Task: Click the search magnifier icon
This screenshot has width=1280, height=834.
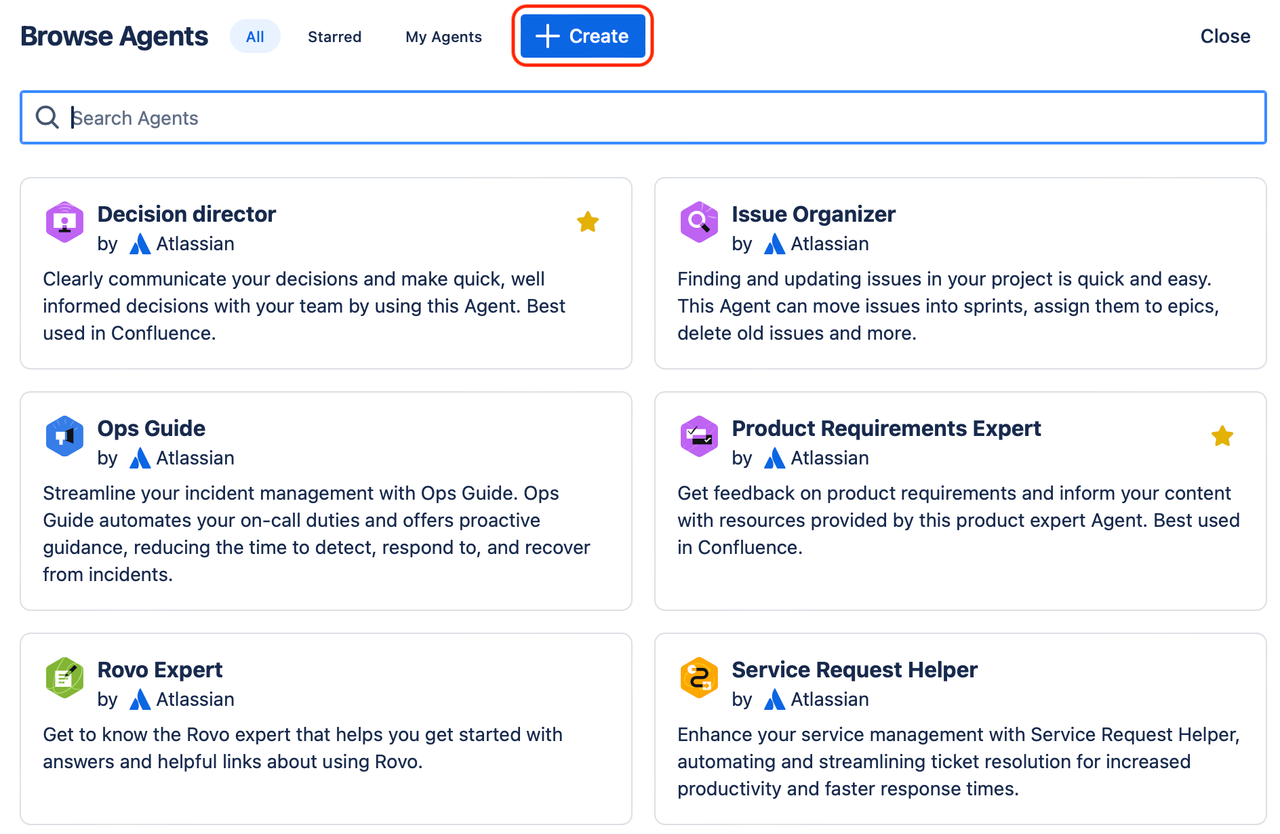Action: tap(47, 117)
